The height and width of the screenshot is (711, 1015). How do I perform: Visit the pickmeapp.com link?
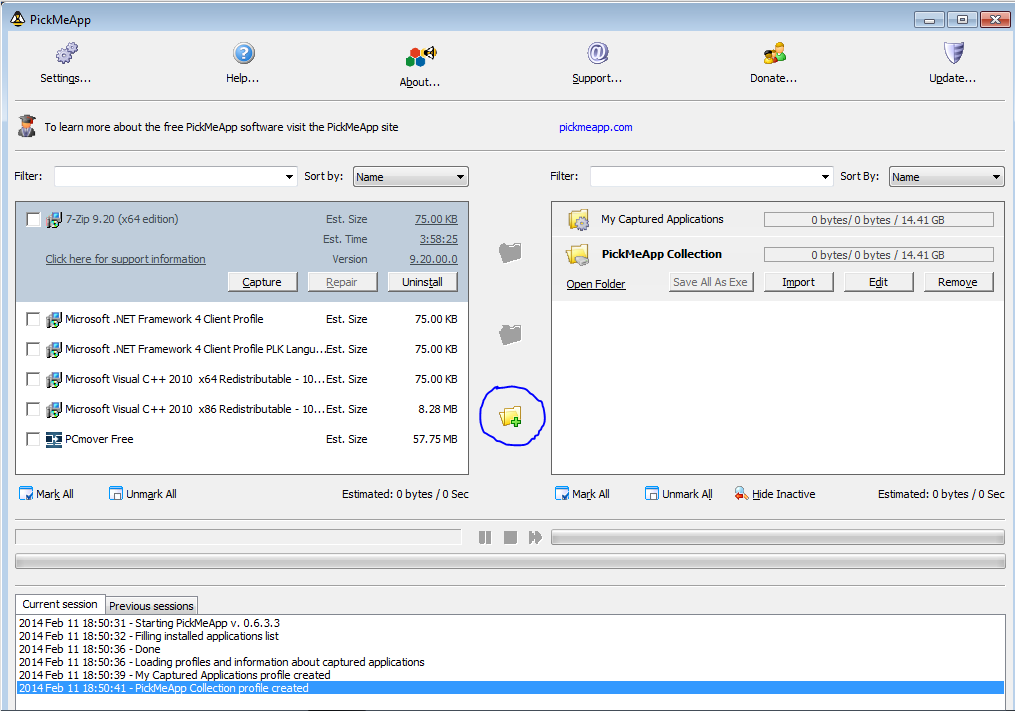point(596,128)
